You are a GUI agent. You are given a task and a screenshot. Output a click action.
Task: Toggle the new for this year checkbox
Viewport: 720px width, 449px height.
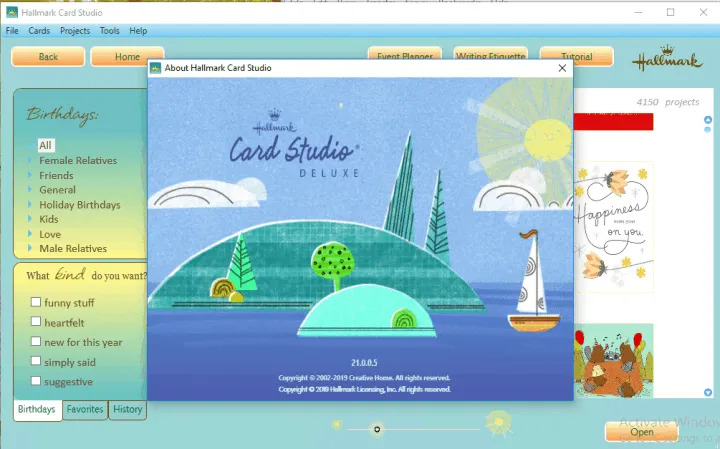(x=36, y=341)
